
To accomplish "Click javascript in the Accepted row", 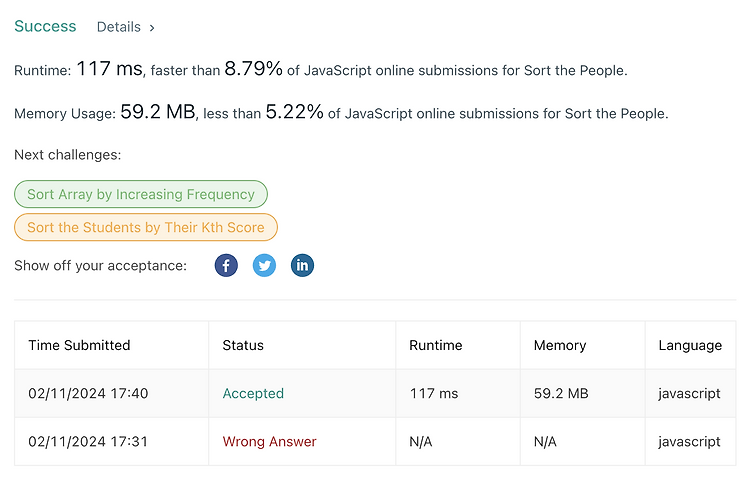I will coord(689,393).
